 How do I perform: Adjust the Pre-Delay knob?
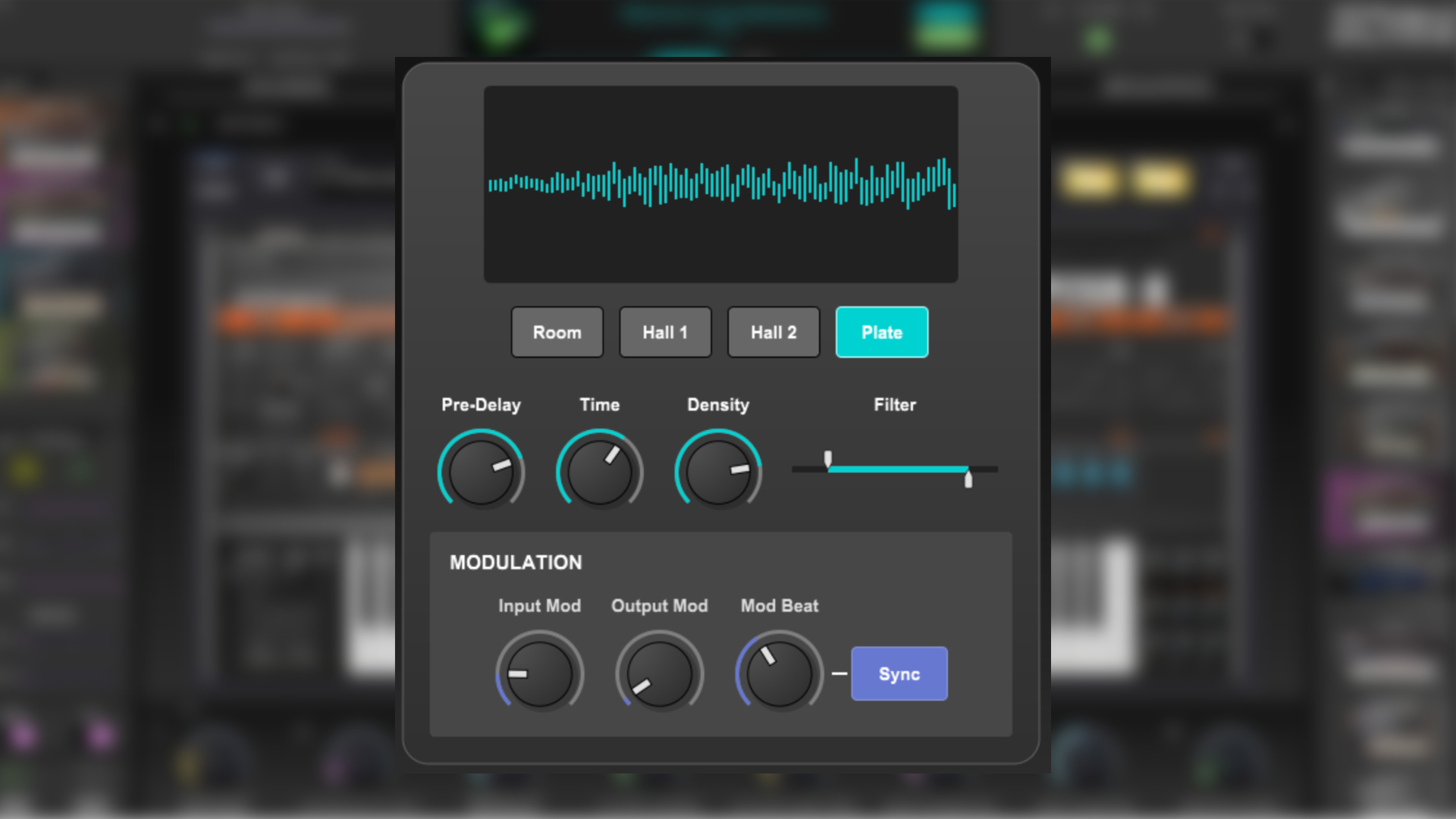tap(482, 472)
